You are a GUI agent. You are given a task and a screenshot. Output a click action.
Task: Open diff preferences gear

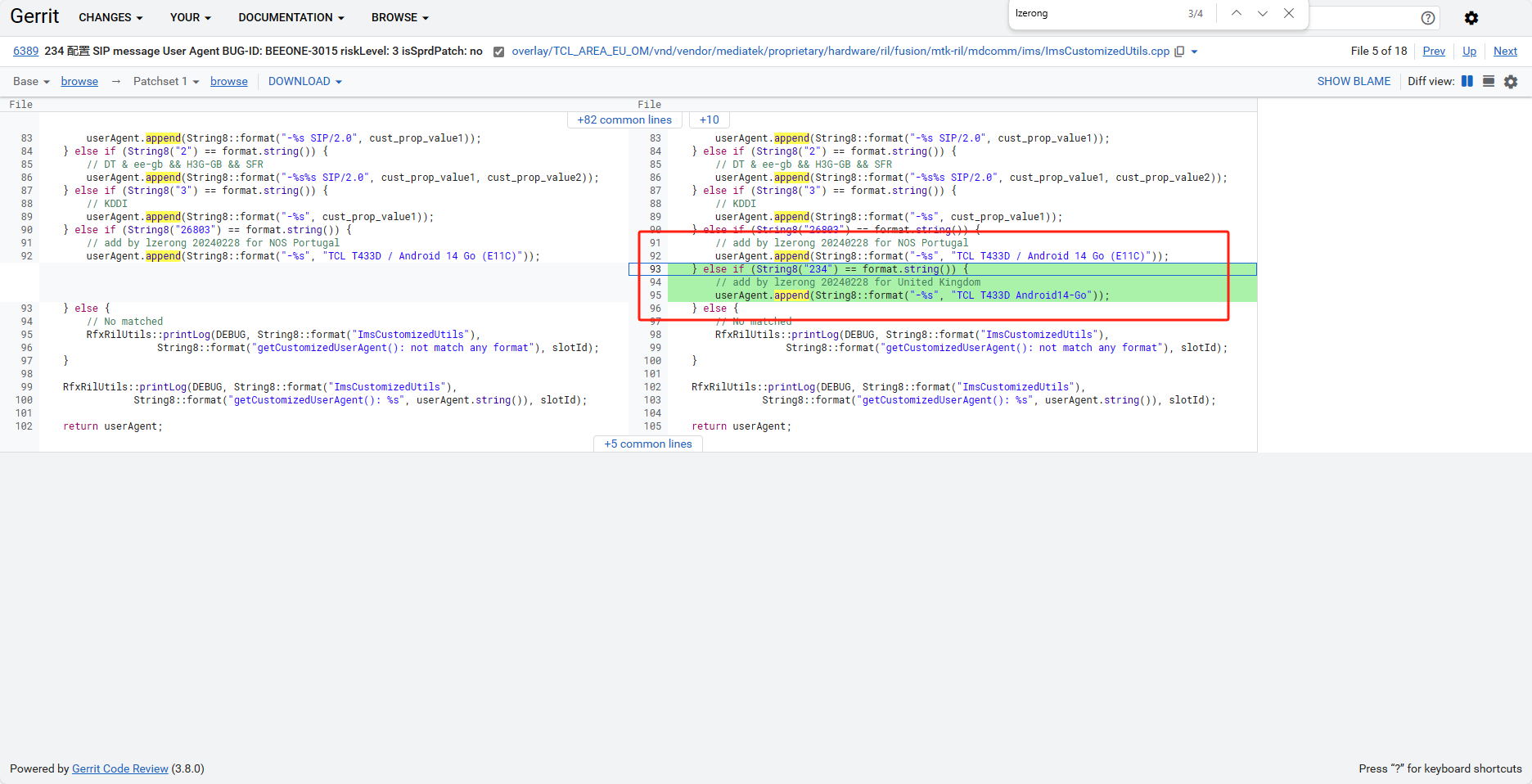pyautogui.click(x=1511, y=81)
